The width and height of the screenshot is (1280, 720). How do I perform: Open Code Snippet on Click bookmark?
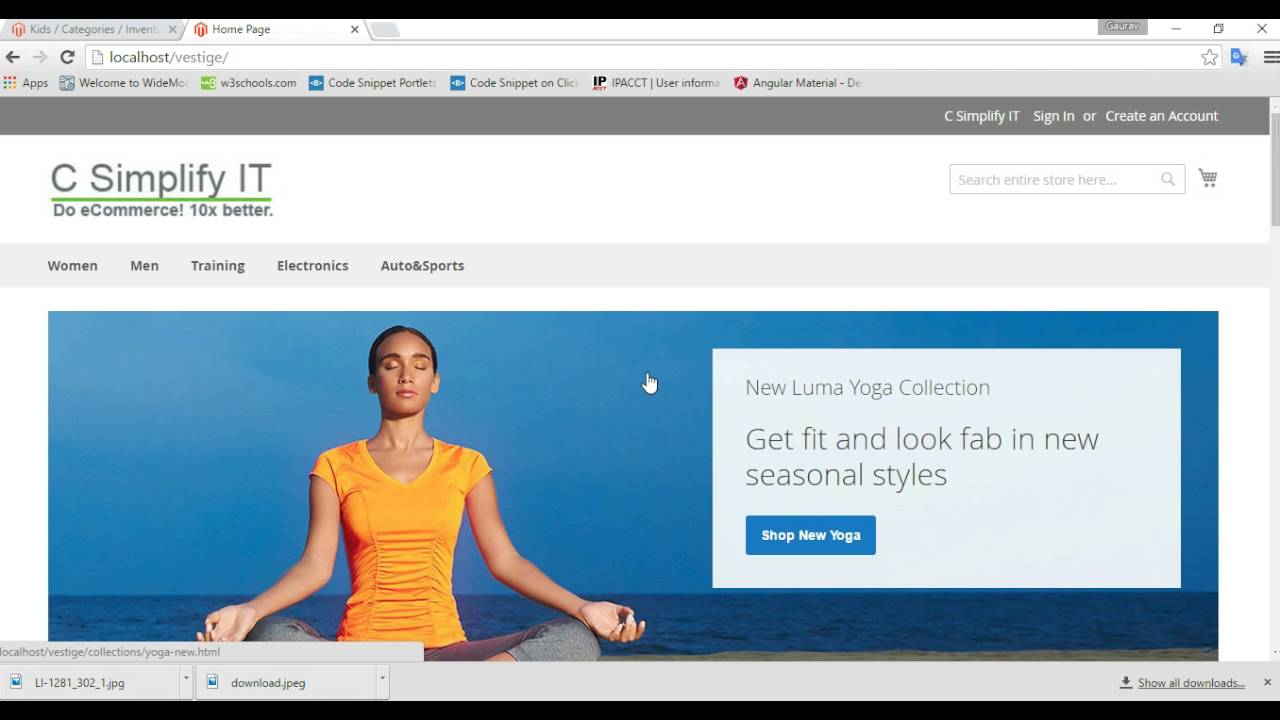tap(515, 83)
